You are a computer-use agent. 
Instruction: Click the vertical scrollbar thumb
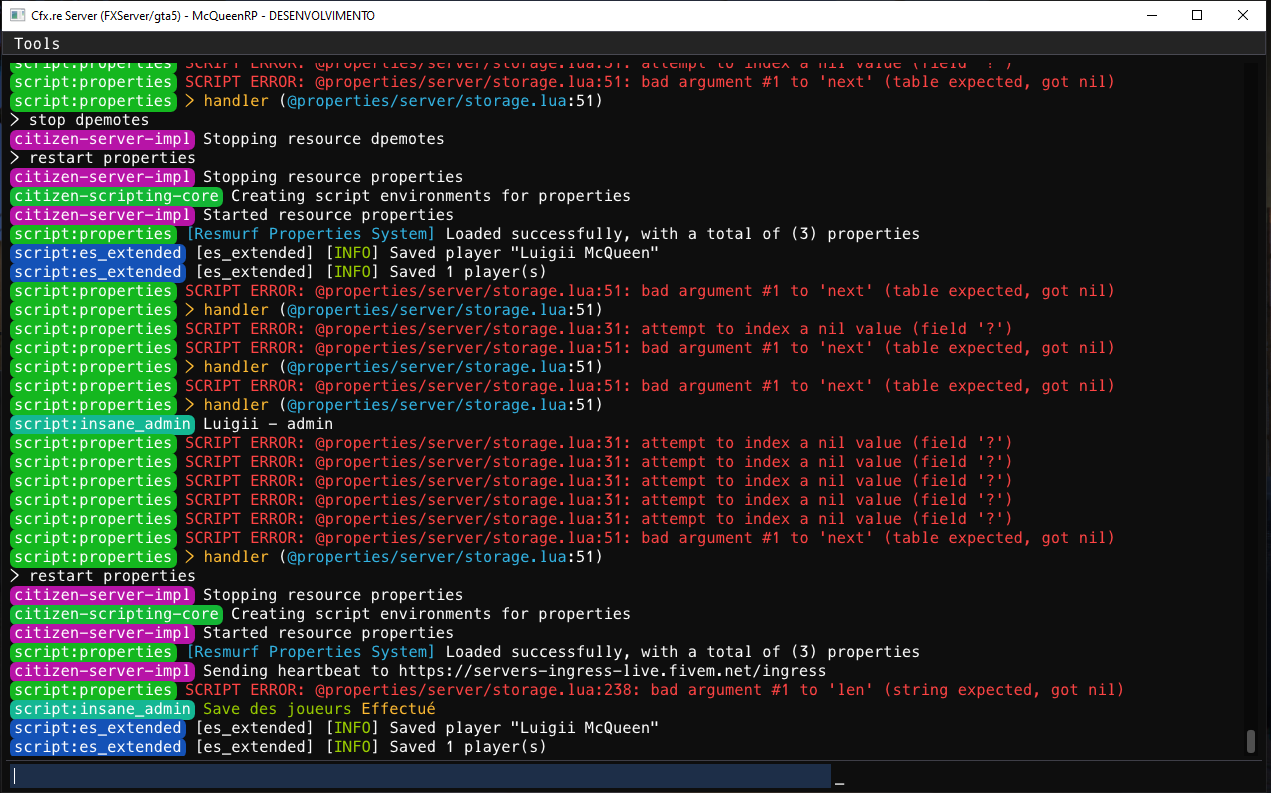tap(1250, 741)
